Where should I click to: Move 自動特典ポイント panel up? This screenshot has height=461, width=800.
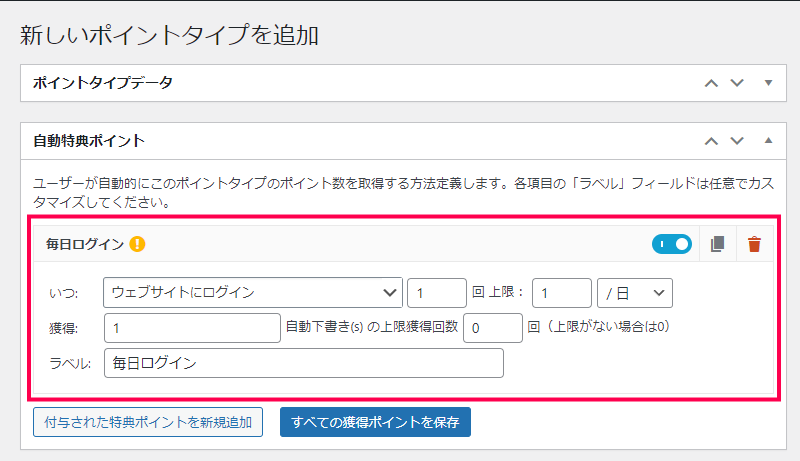[711, 141]
